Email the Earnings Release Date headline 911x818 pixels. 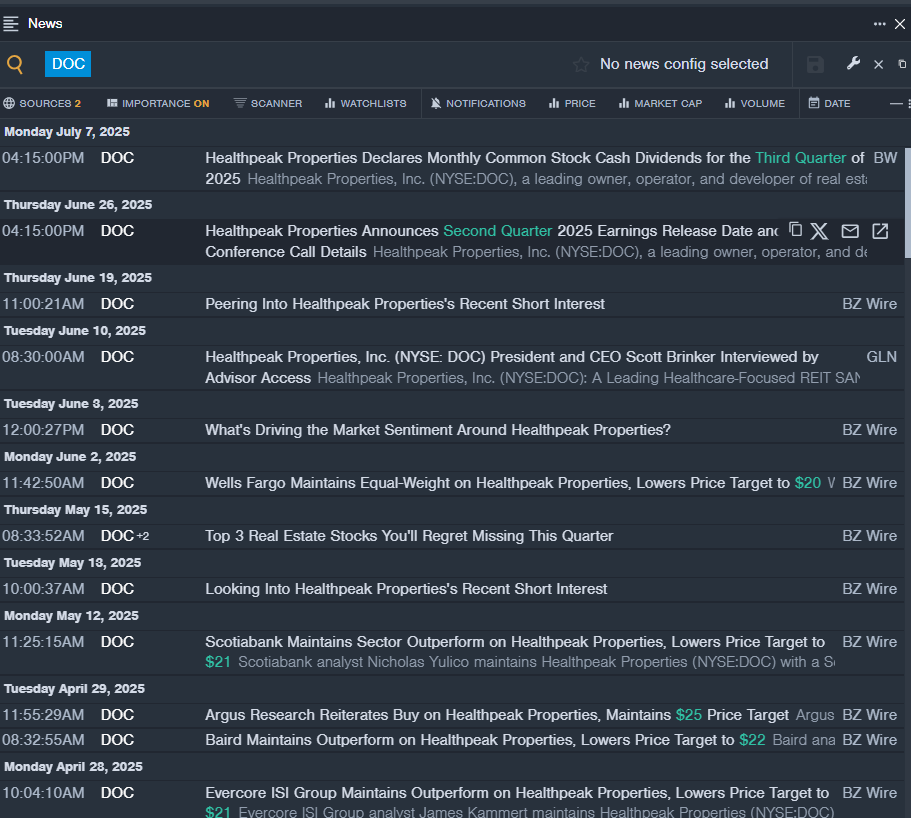pos(850,231)
